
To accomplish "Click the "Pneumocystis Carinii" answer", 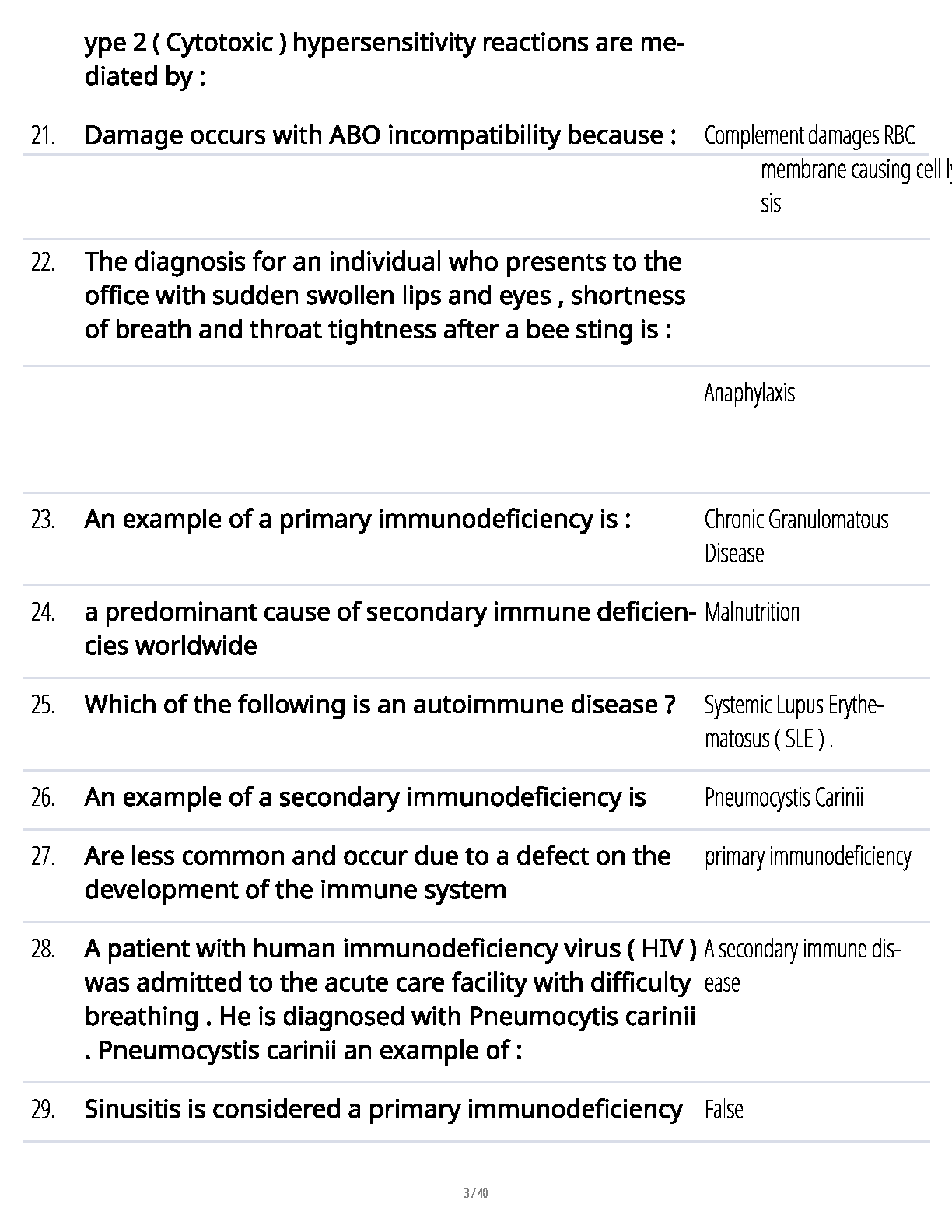I will coord(783,797).
